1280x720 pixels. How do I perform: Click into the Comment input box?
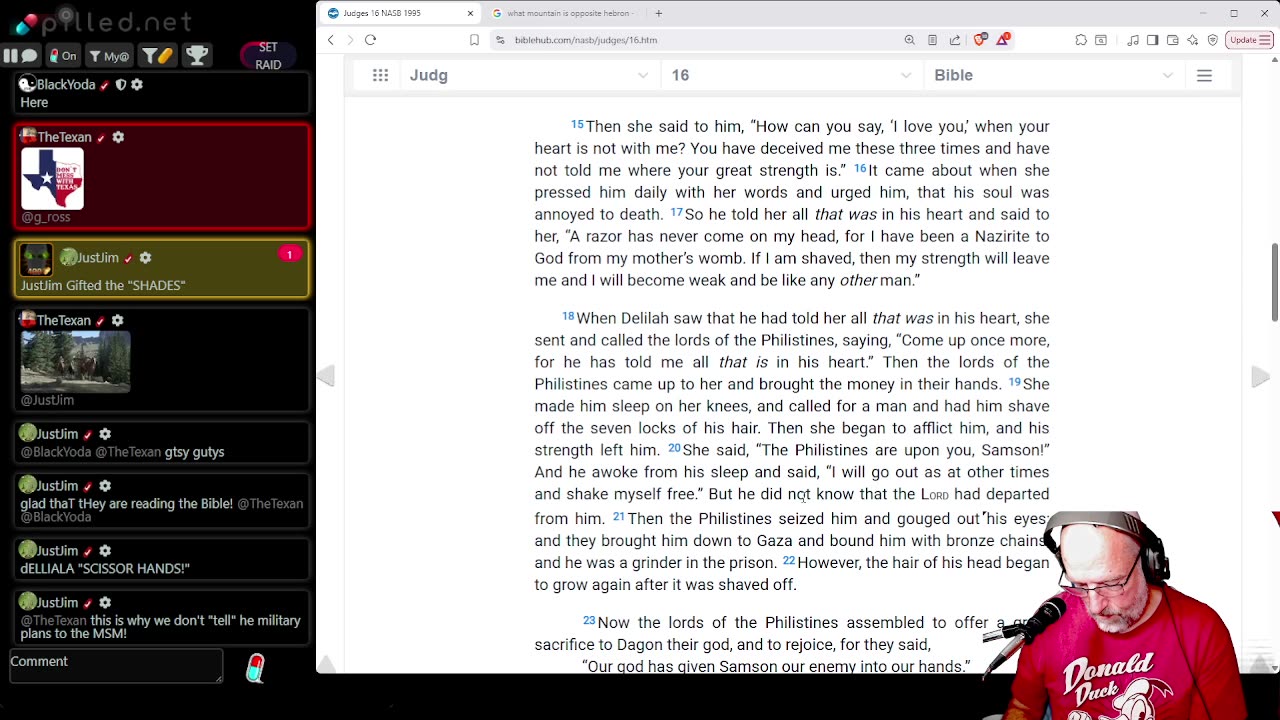116,666
